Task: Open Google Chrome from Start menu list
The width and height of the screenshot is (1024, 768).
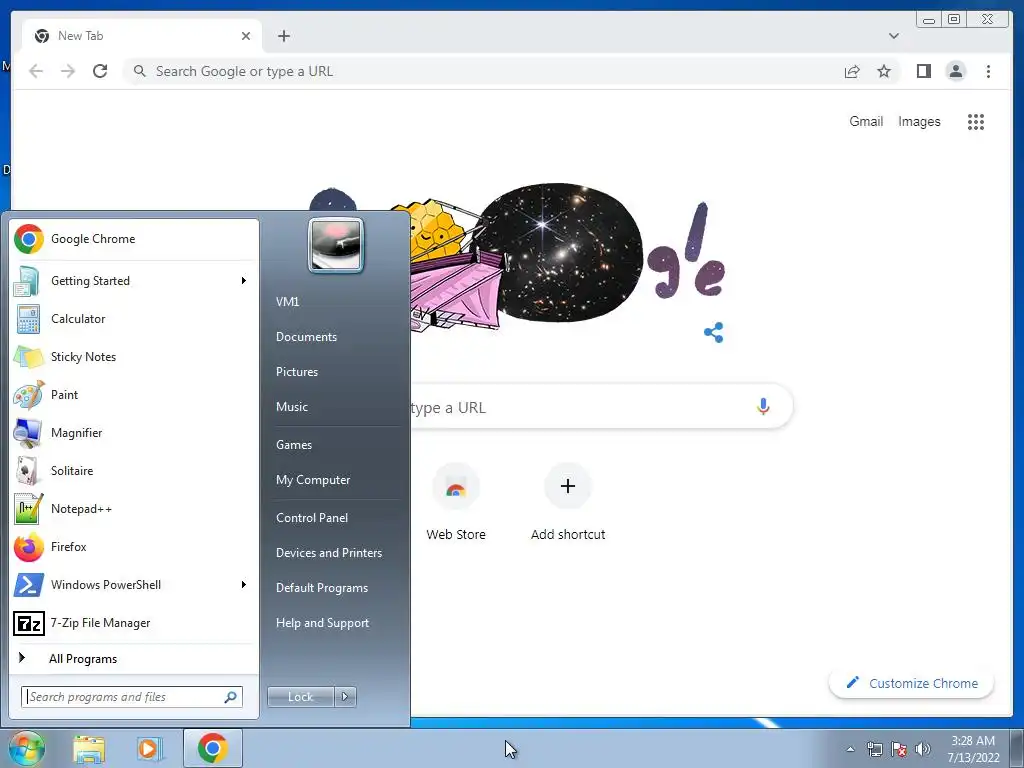Action: (134, 239)
